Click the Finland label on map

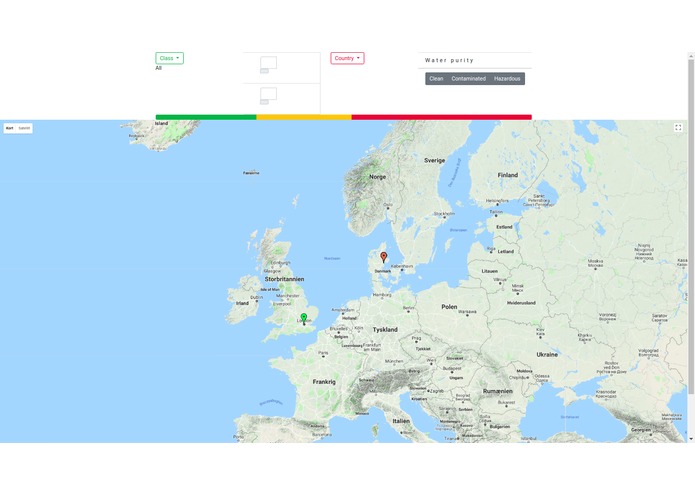pyautogui.click(x=508, y=175)
